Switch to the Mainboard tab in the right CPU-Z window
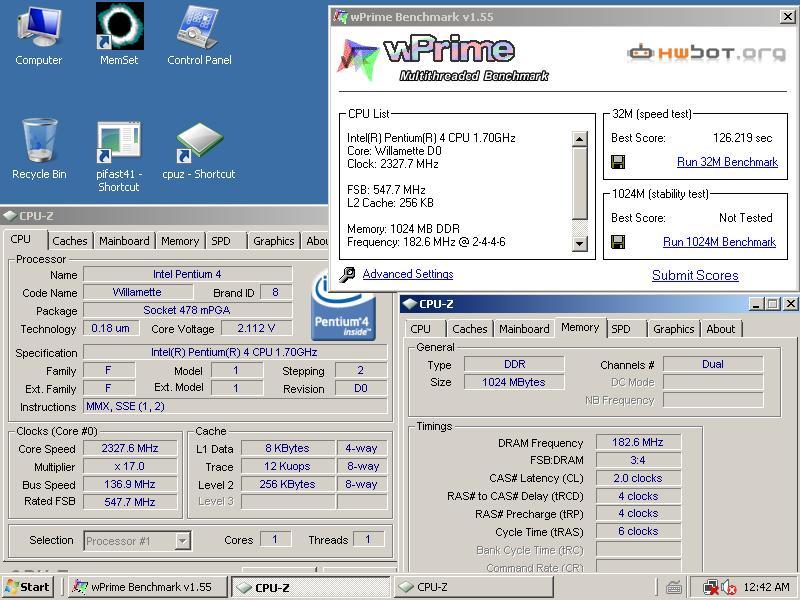The width and height of the screenshot is (800, 600). click(524, 329)
